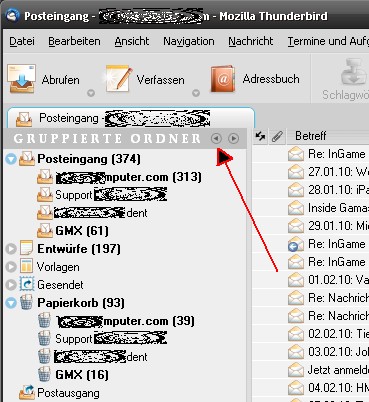Expand the Gesendet folder
The width and height of the screenshot is (369, 402).
tap(11, 285)
